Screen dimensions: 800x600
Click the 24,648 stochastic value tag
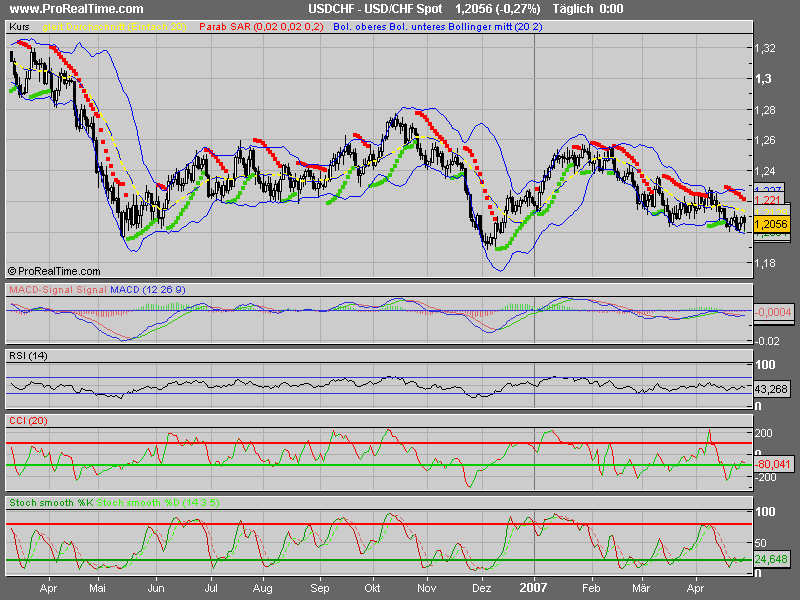tap(771, 559)
